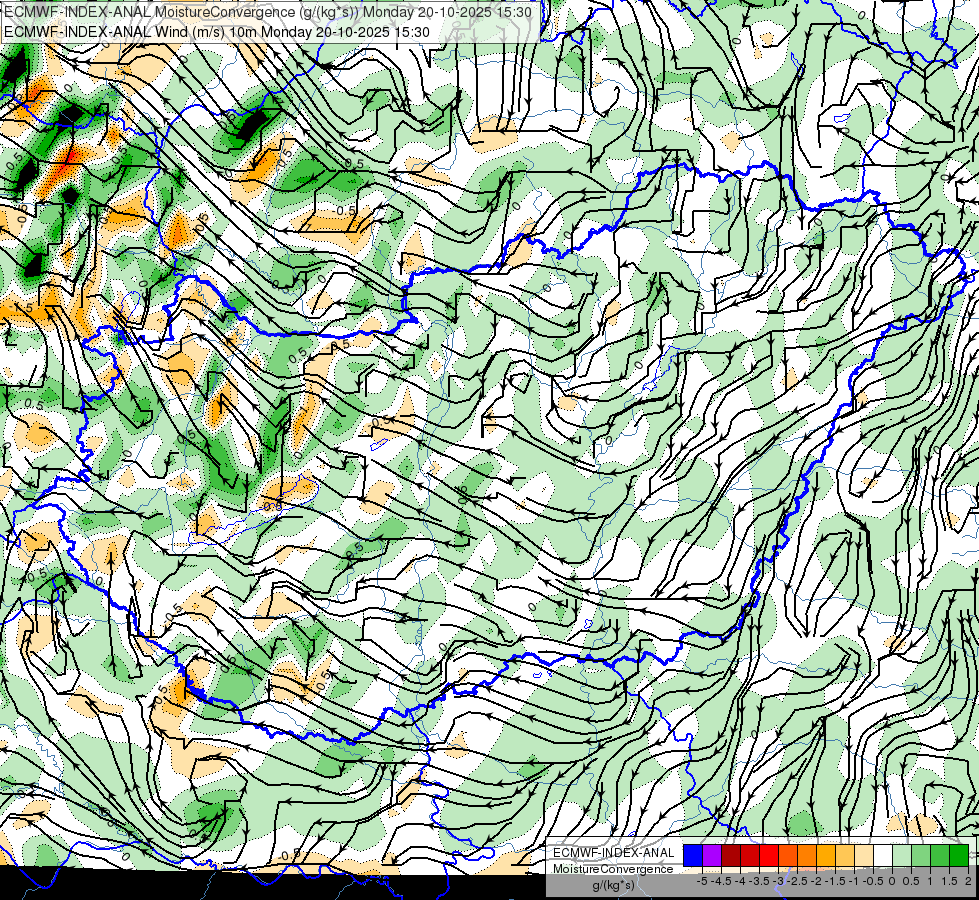This screenshot has width=979, height=900.
Task: Click the legend label MoistureConvergence
Action: point(613,869)
